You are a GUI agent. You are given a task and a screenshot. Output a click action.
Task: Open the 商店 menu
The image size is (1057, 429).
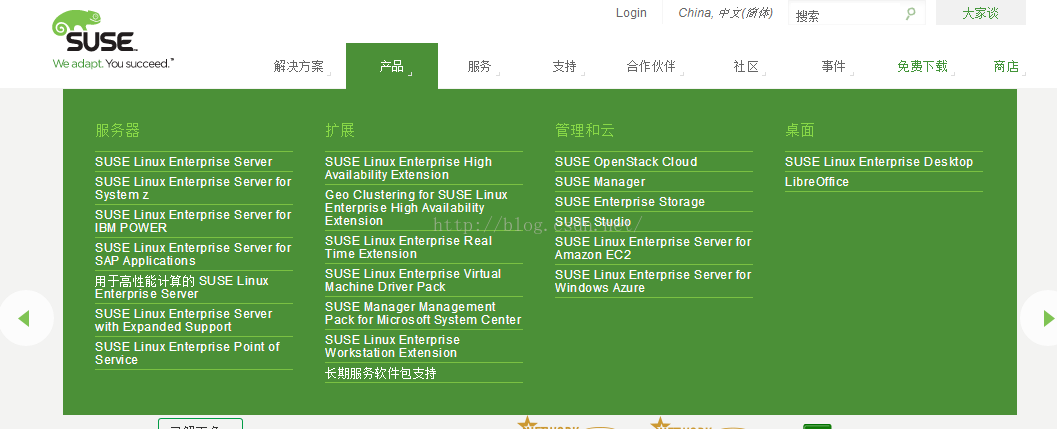point(1006,66)
